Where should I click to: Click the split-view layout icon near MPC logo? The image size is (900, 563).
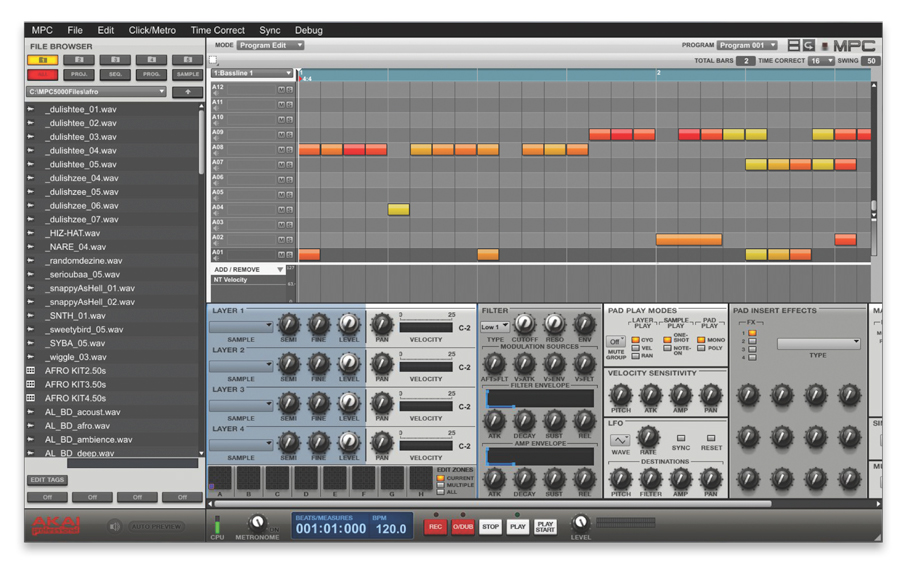pyautogui.click(x=794, y=45)
